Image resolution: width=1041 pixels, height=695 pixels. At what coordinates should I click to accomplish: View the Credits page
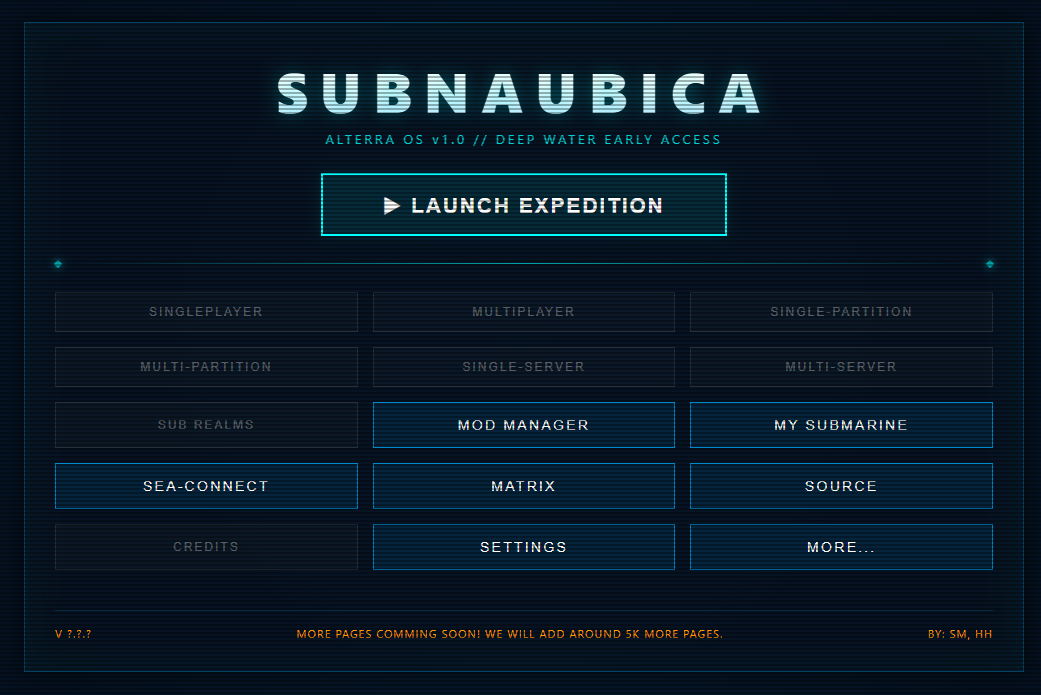coord(206,547)
